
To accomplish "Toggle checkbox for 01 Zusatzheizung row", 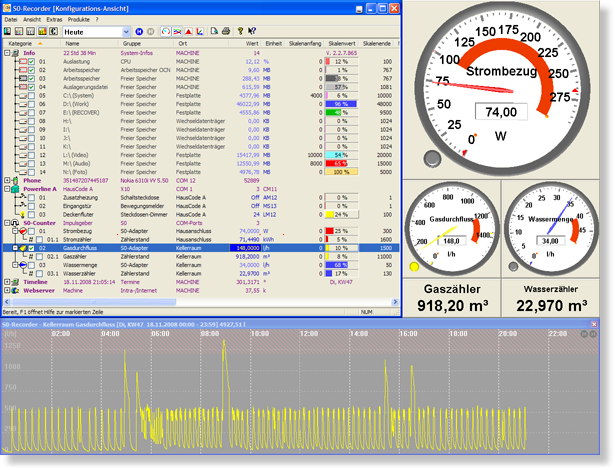I will point(31,197).
